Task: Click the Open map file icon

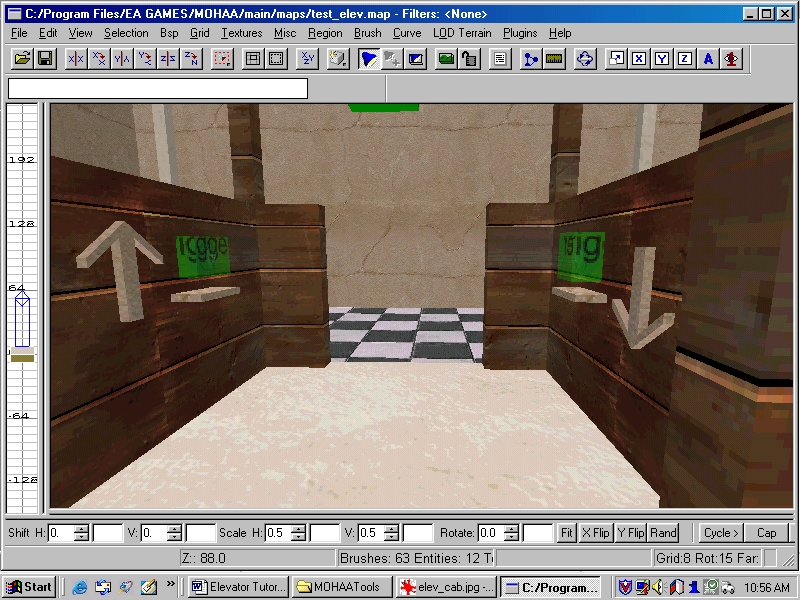Action: click(22, 59)
